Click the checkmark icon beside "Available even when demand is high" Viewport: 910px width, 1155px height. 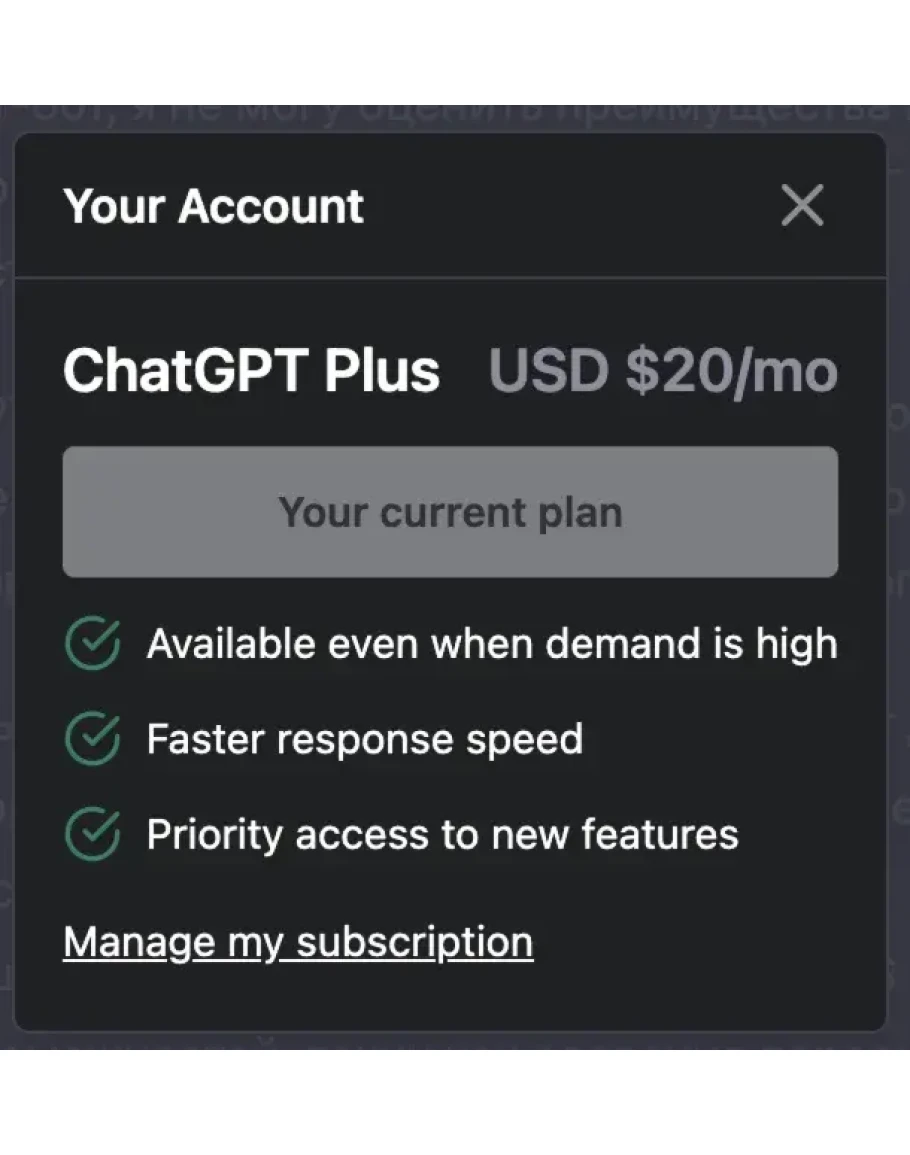tap(92, 644)
